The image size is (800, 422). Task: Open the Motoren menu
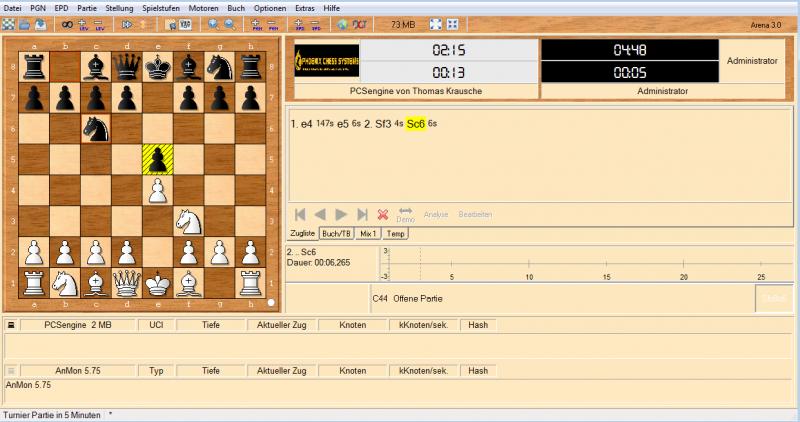[x=204, y=7]
